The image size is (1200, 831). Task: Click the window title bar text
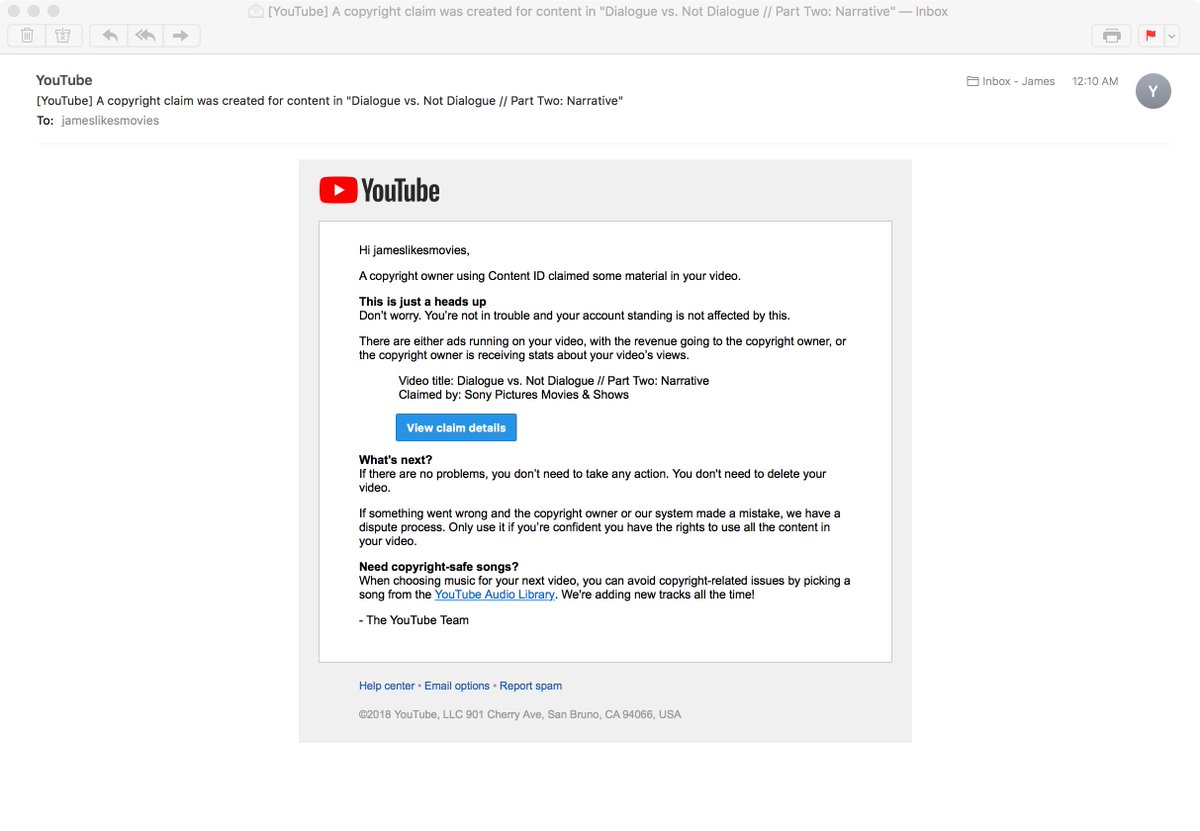pyautogui.click(x=608, y=11)
